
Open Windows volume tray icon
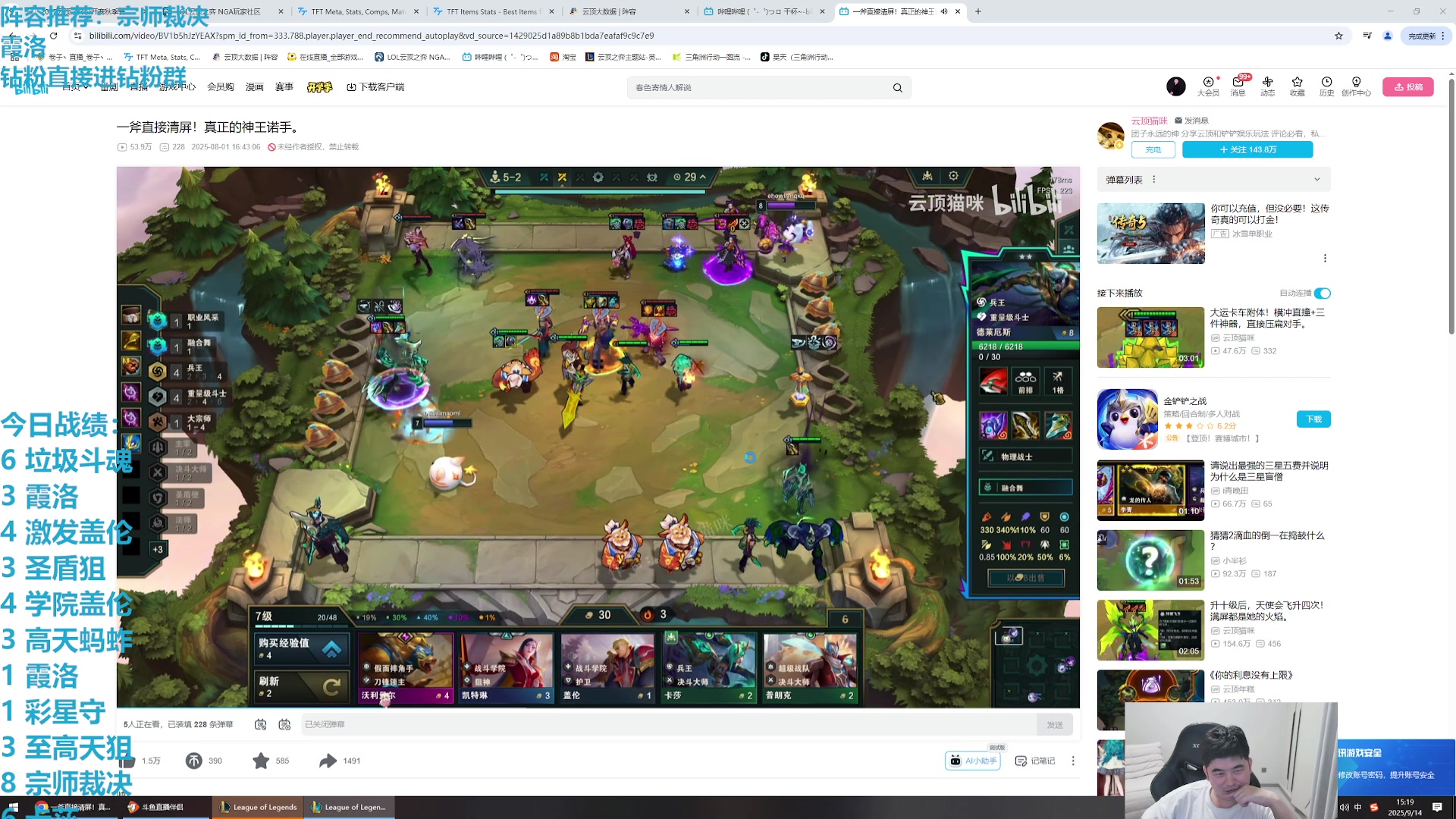tap(1345, 808)
